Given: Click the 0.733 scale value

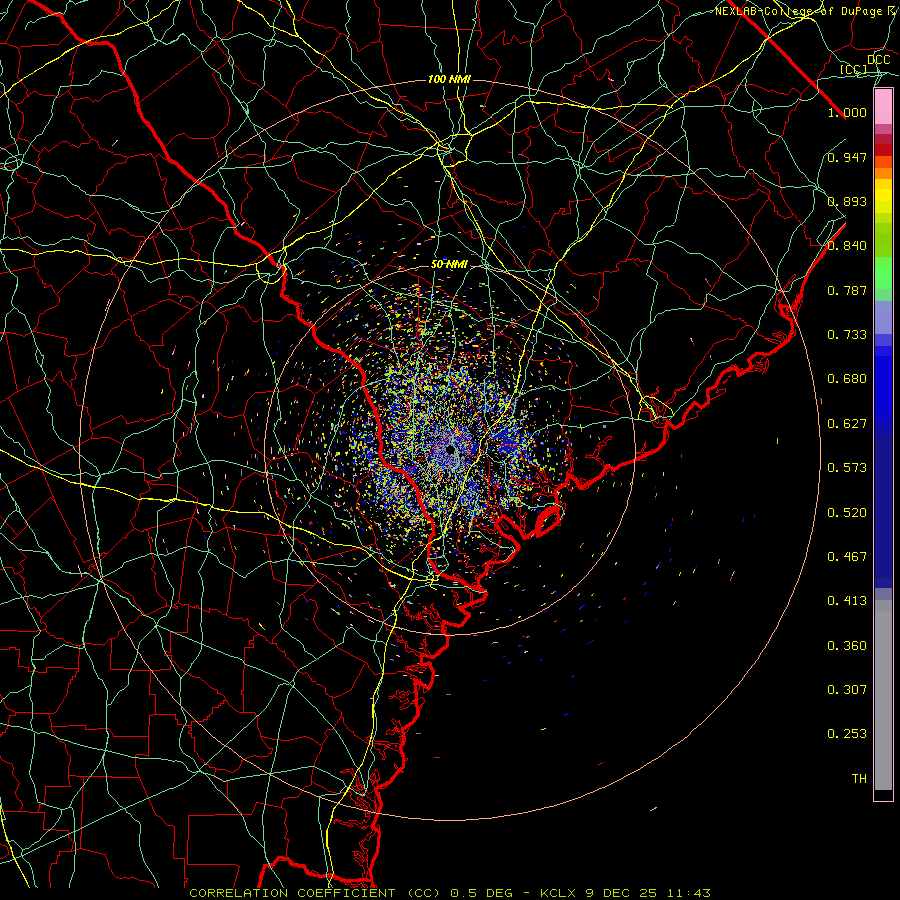Looking at the screenshot, I should [x=847, y=335].
